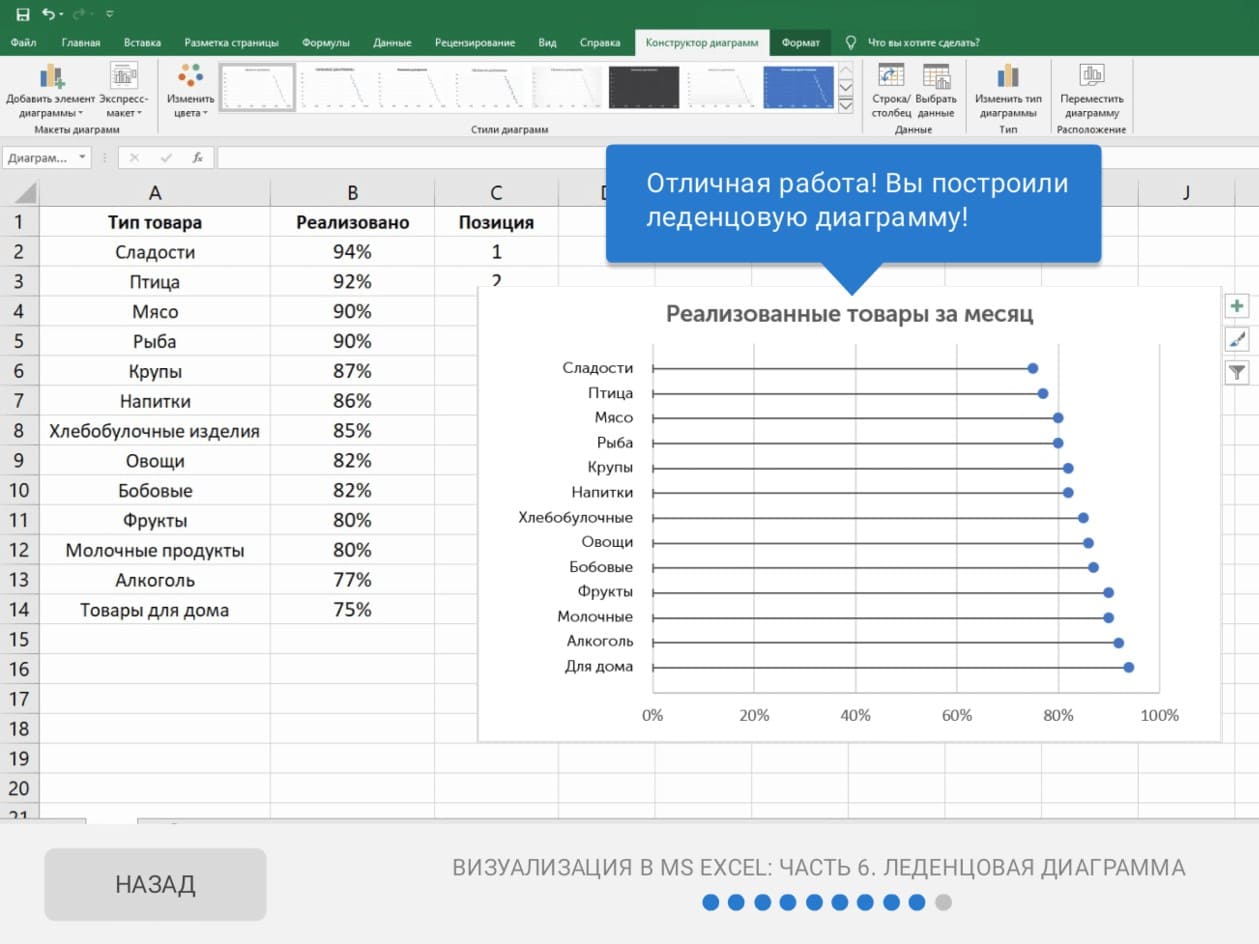
Task: Switch to the Формат tab
Action: coord(800,43)
